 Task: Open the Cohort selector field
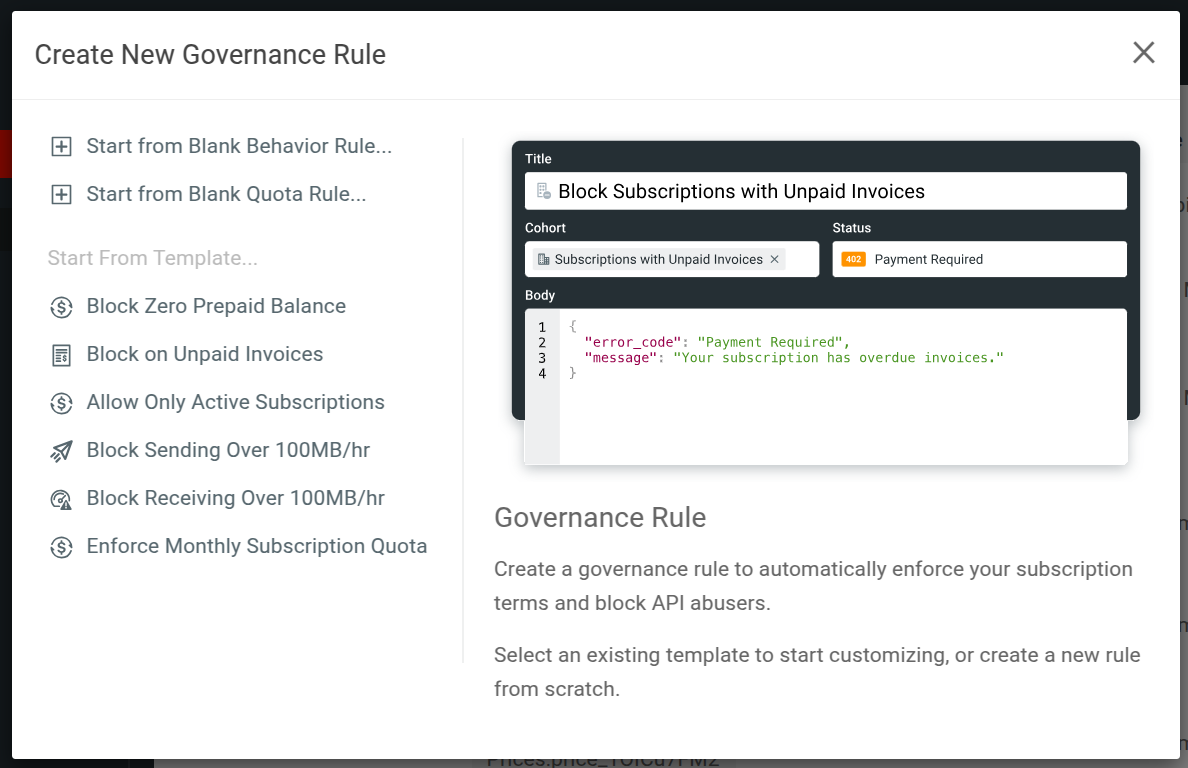point(672,258)
